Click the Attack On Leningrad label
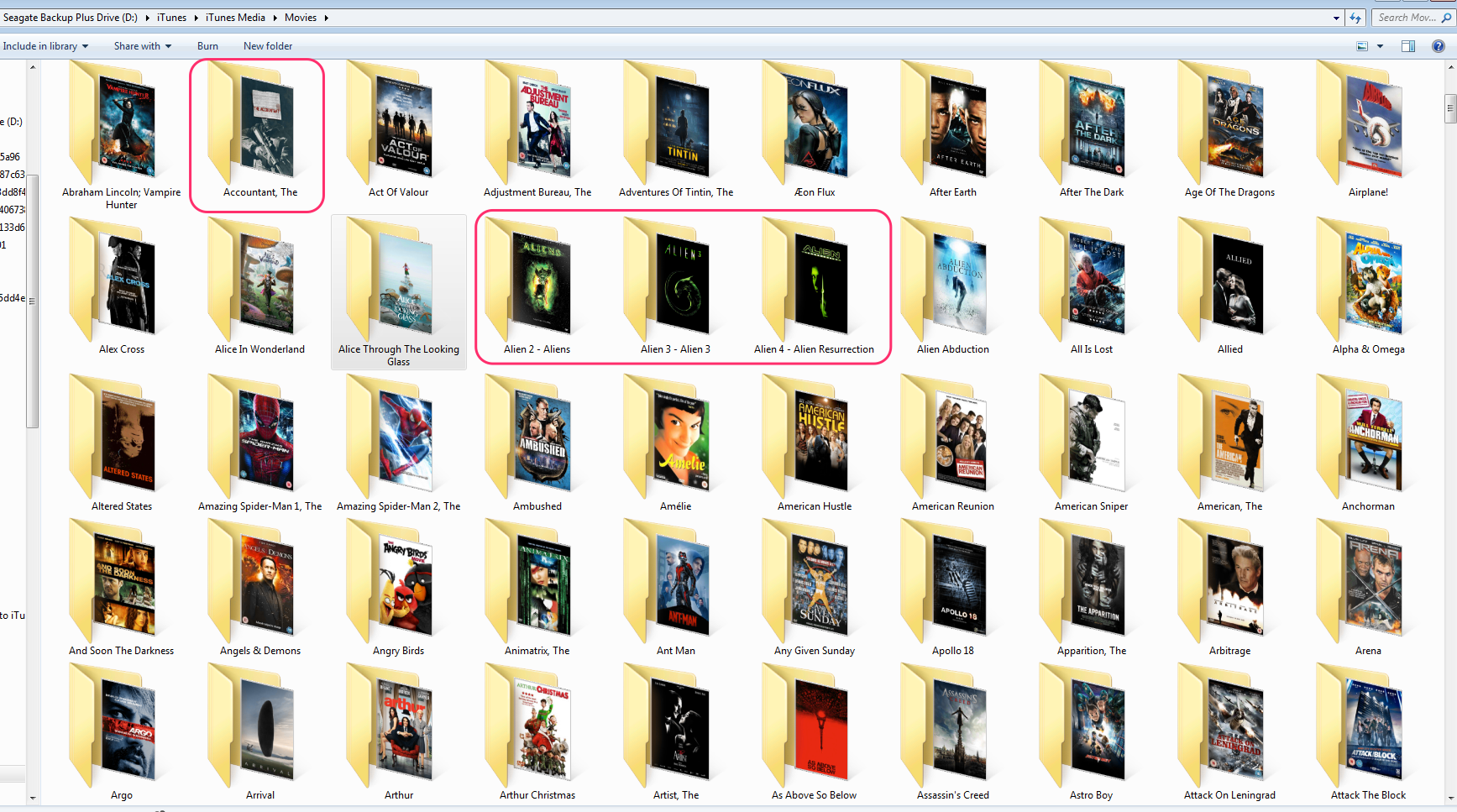The width and height of the screenshot is (1457, 812). tap(1229, 795)
